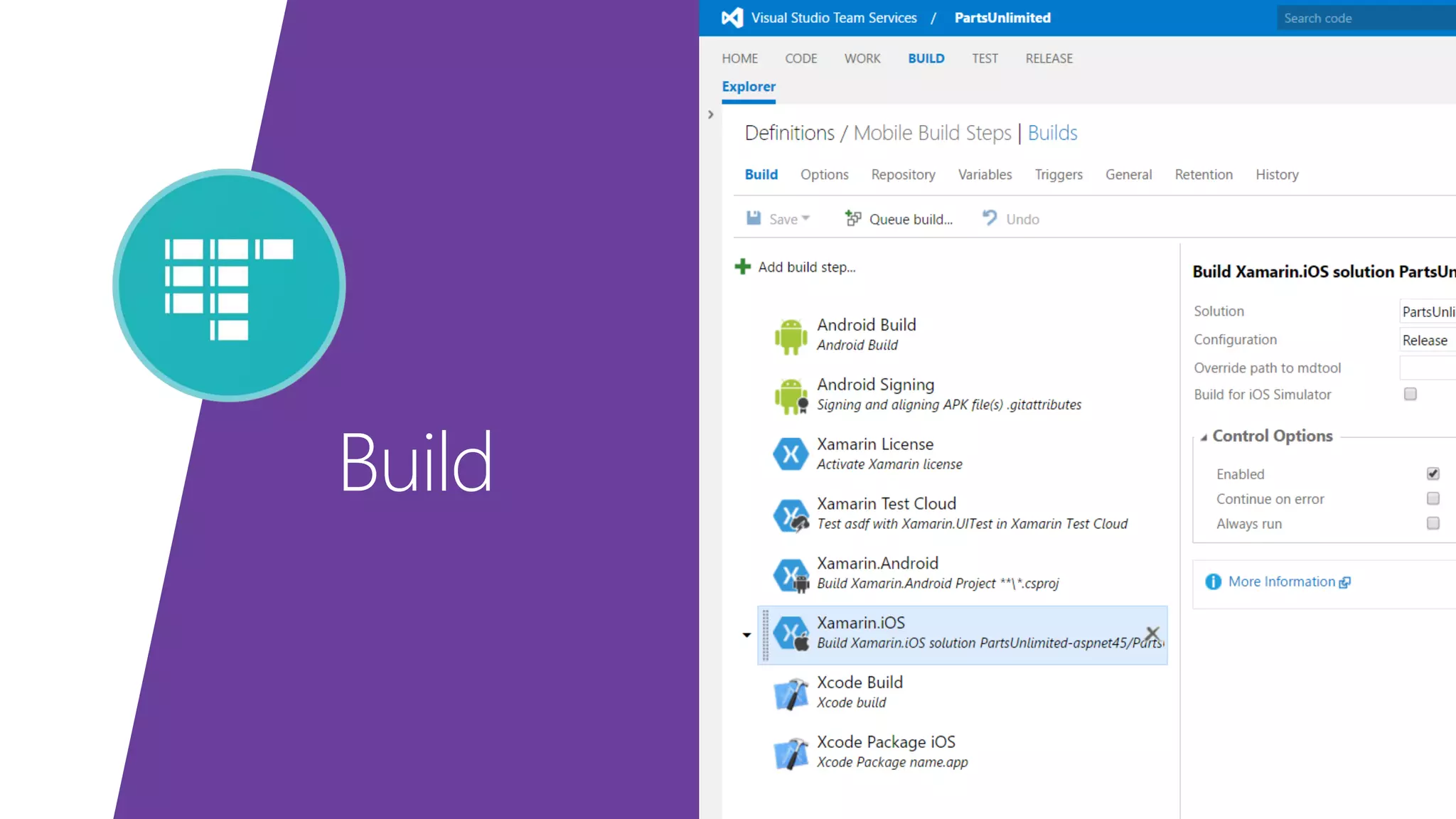Check Continue on error option
This screenshot has height=819, width=1456.
[1433, 498]
